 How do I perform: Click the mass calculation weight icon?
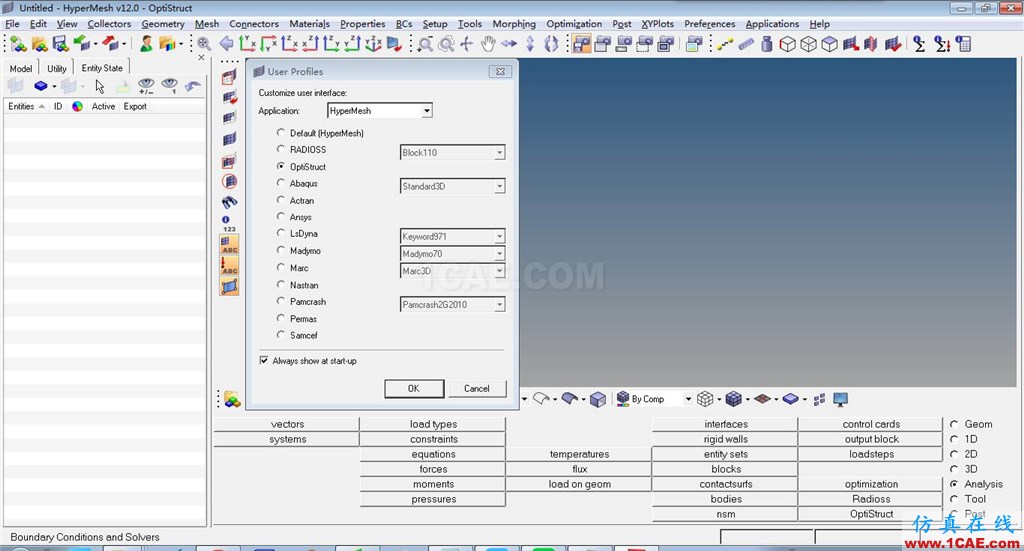click(767, 44)
